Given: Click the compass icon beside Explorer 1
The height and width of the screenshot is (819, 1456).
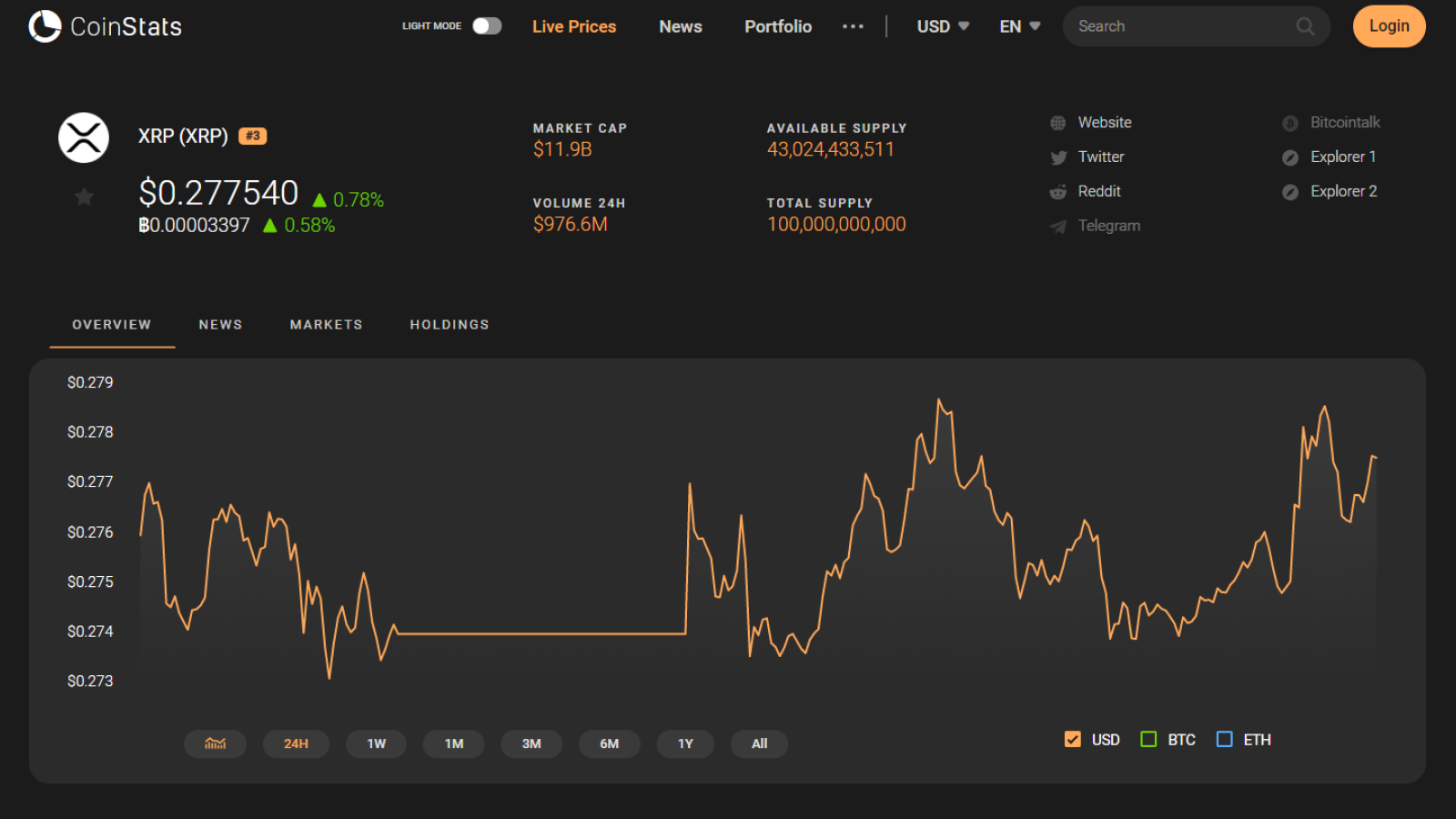Looking at the screenshot, I should click(x=1289, y=157).
